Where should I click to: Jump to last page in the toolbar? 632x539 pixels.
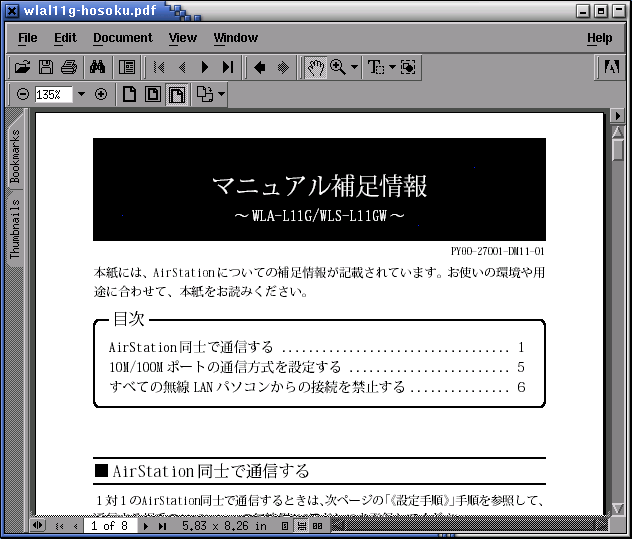228,67
